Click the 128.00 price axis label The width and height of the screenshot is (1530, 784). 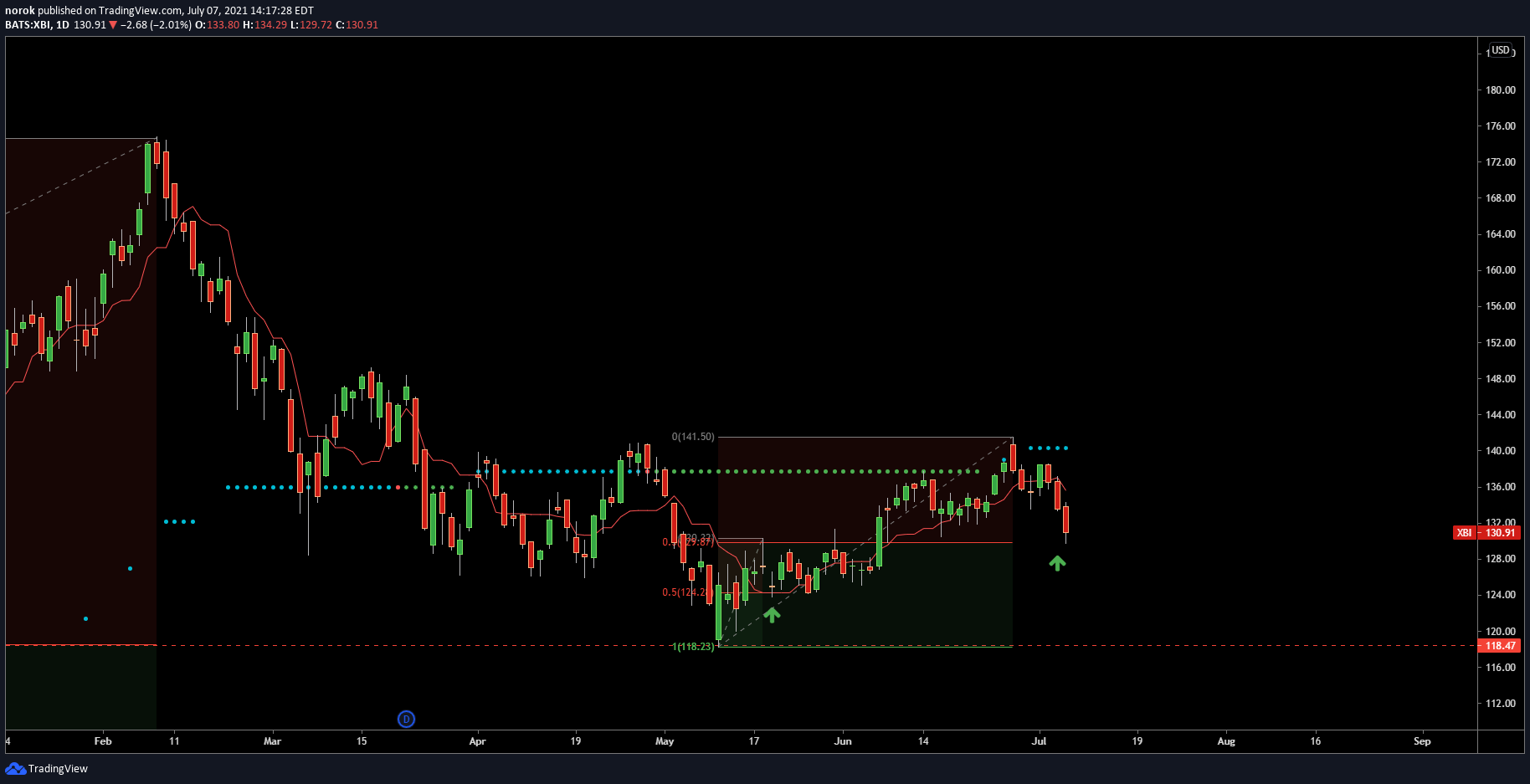point(1501,558)
